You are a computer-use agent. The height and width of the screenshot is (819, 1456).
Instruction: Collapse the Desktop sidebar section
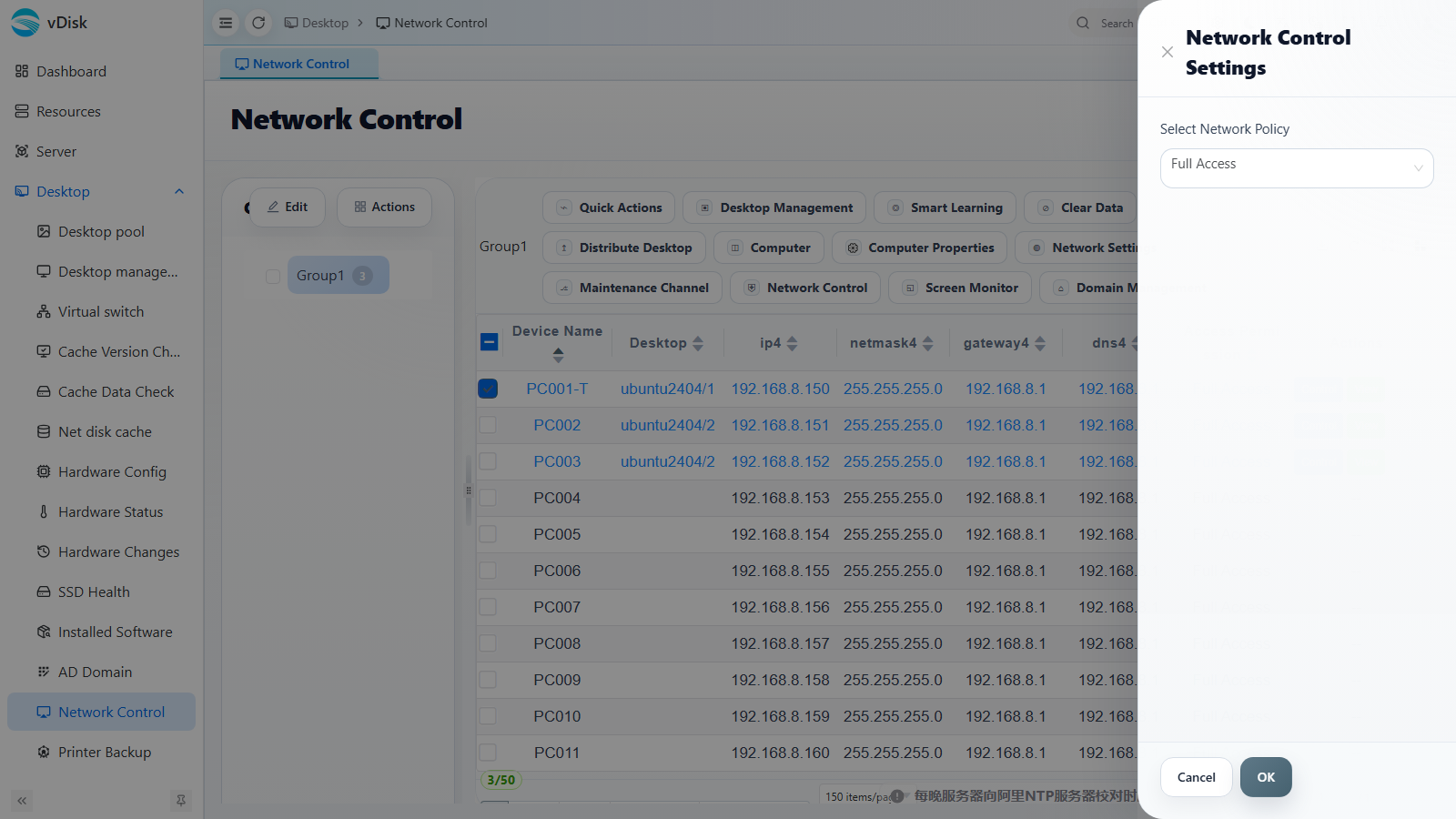(179, 191)
